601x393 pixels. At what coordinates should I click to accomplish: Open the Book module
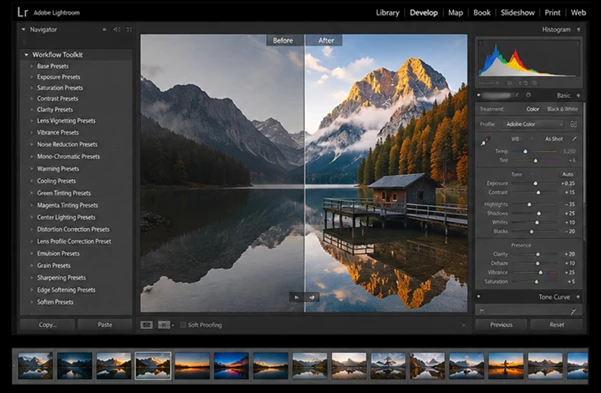tap(481, 13)
